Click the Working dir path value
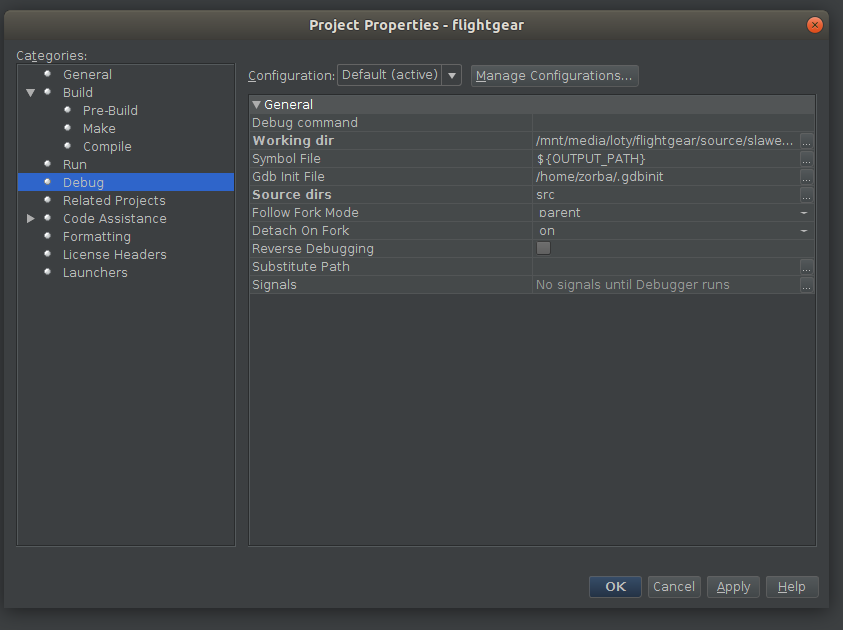This screenshot has height=630, width=843. coord(666,141)
